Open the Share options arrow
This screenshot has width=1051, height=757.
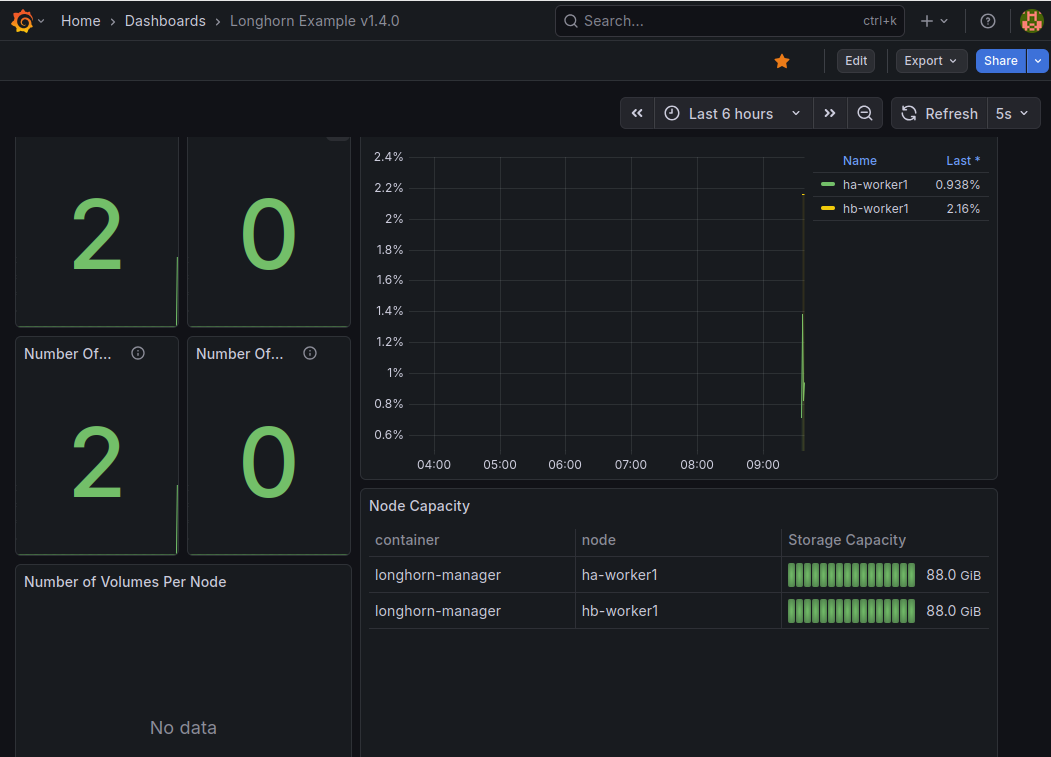[x=1038, y=61]
